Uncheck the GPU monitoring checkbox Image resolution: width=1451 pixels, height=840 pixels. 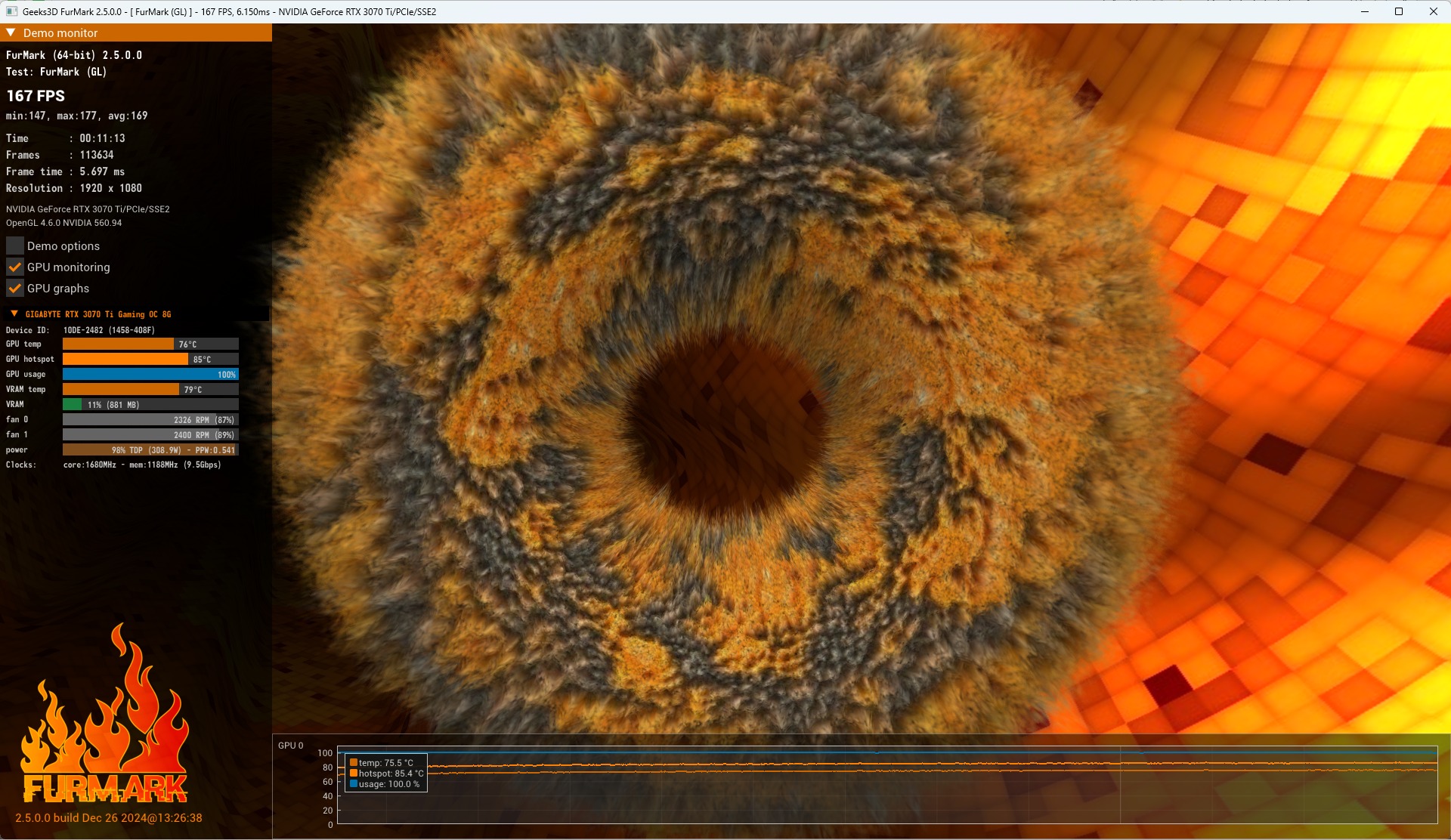[x=15, y=267]
